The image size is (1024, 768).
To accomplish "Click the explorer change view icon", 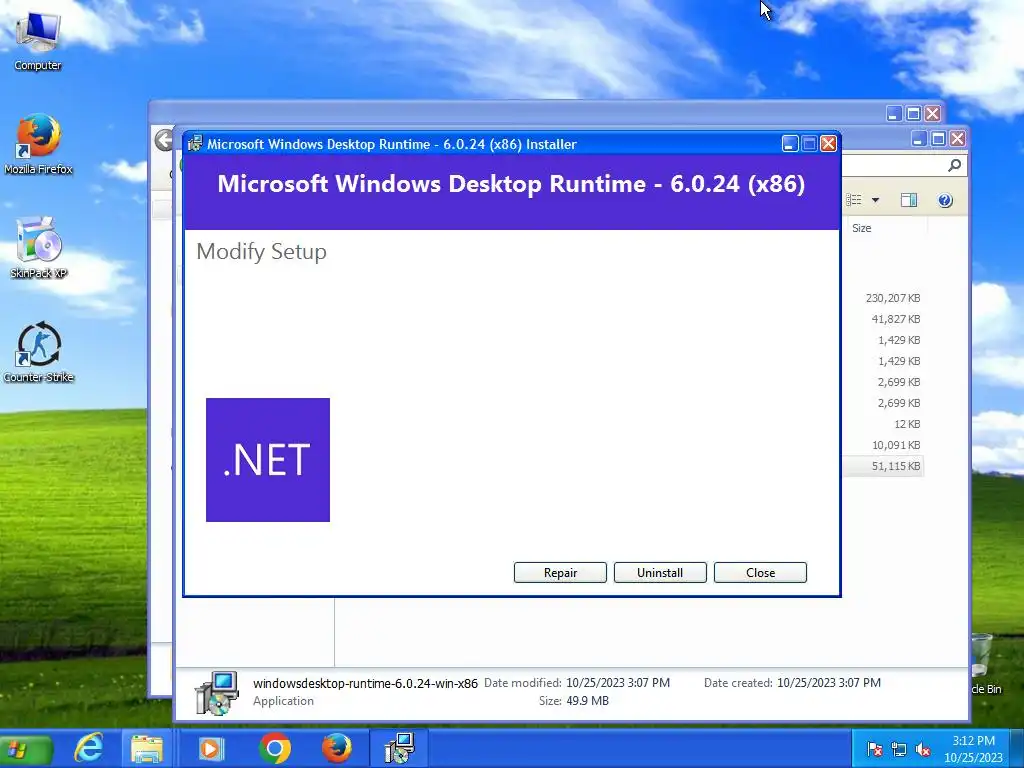I will 854,200.
